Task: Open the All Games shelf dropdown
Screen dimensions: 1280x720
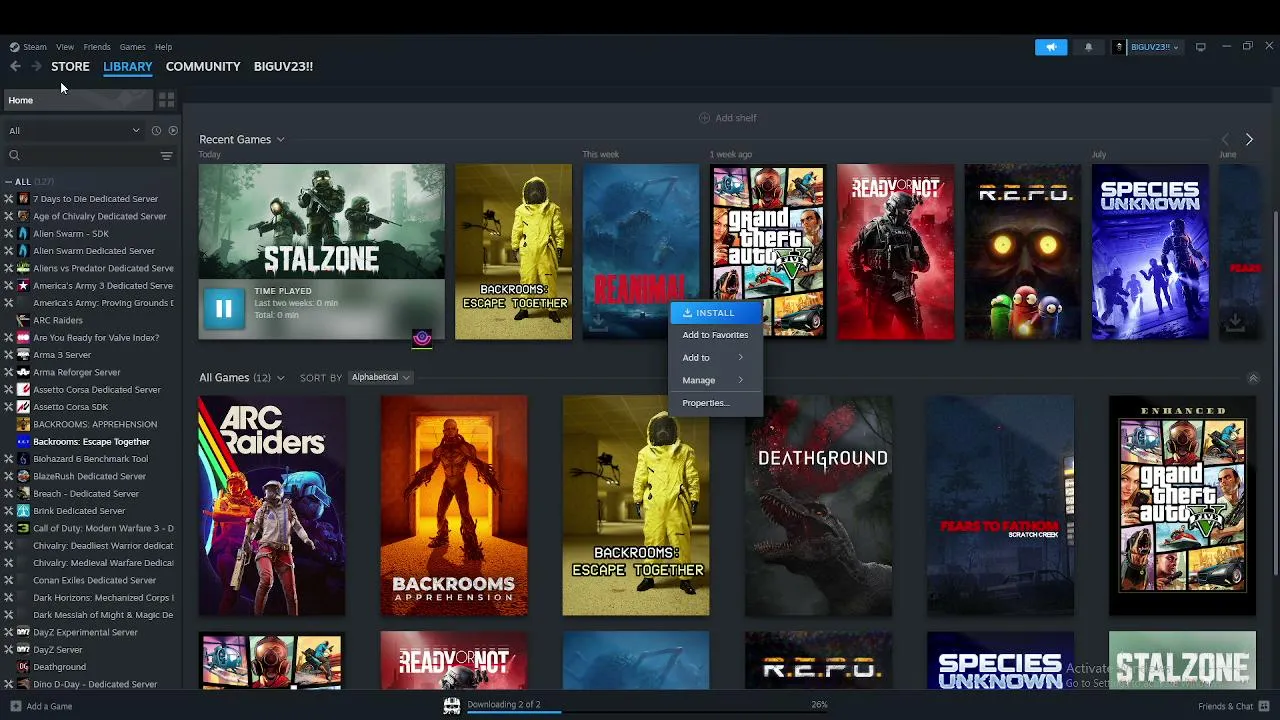Action: click(x=280, y=378)
